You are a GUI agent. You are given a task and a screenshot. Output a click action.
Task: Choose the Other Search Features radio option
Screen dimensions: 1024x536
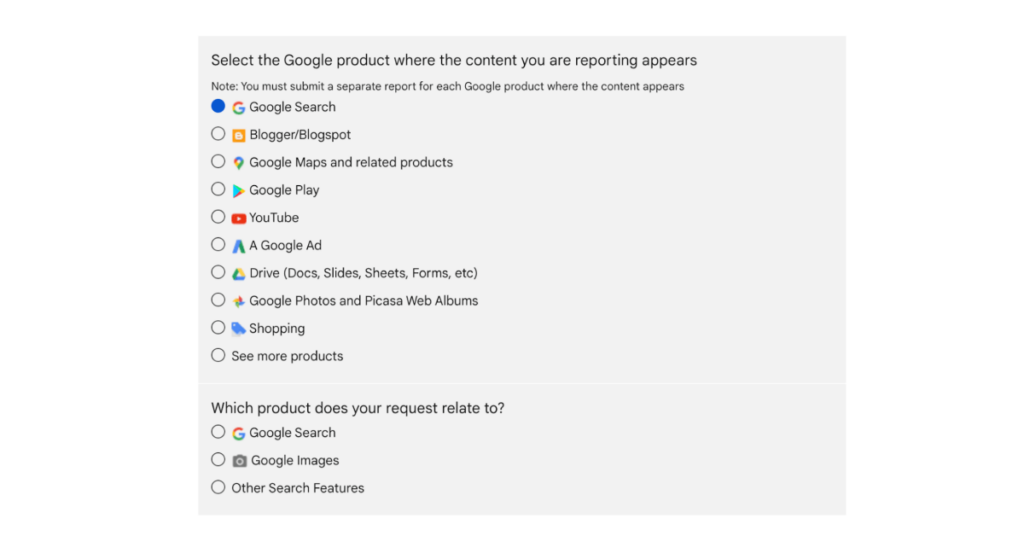tap(218, 487)
